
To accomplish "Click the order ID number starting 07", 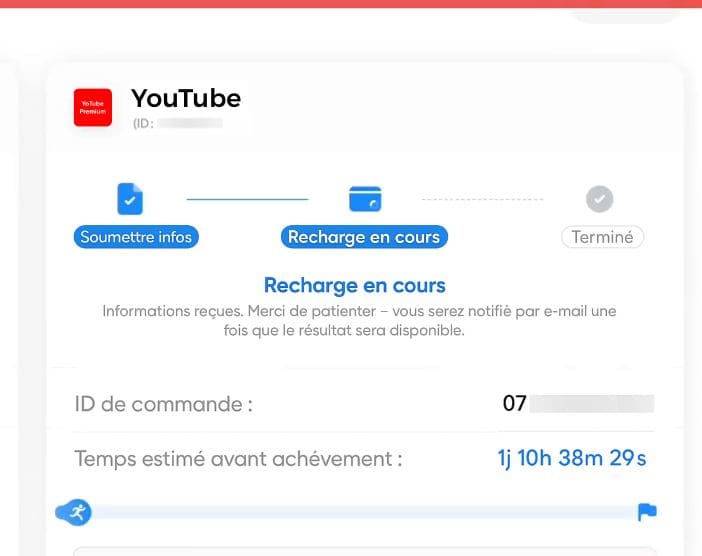I will coord(578,404).
